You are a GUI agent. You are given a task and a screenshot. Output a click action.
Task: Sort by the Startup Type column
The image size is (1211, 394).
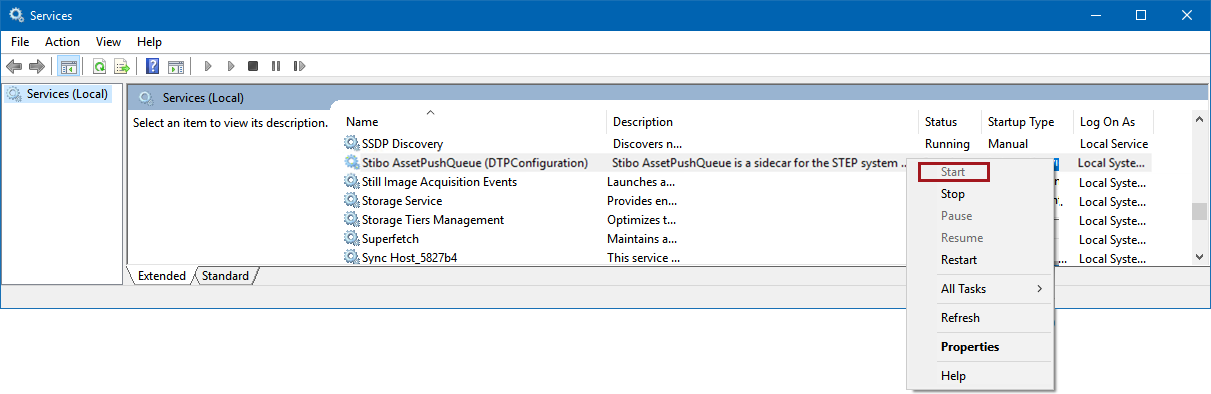(1021, 122)
